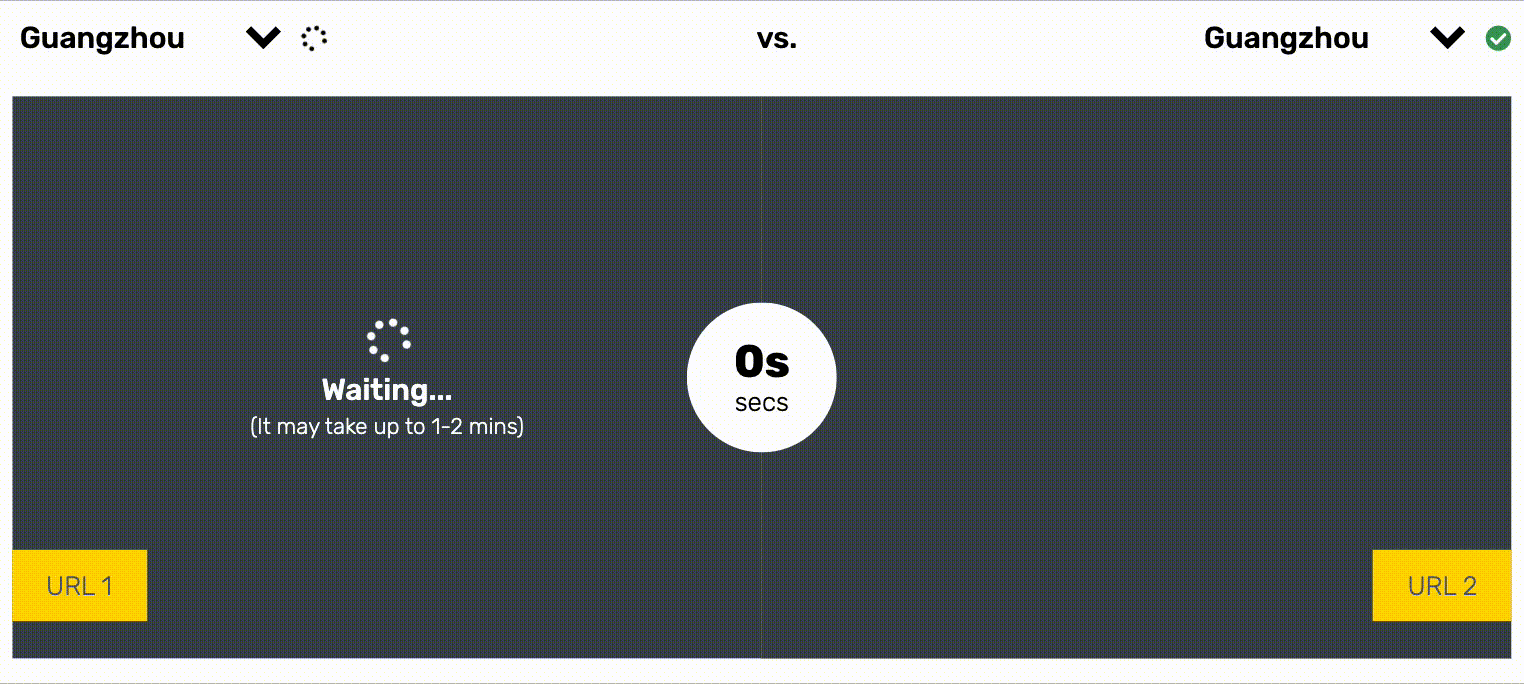This screenshot has width=1524, height=684.
Task: Expand the right Guangzhou chevron arrow
Action: click(x=1447, y=39)
